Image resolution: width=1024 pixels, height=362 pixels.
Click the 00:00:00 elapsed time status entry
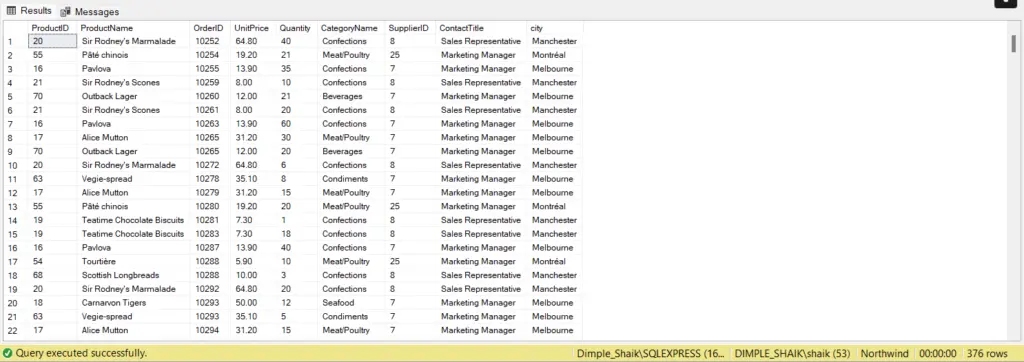938,354
